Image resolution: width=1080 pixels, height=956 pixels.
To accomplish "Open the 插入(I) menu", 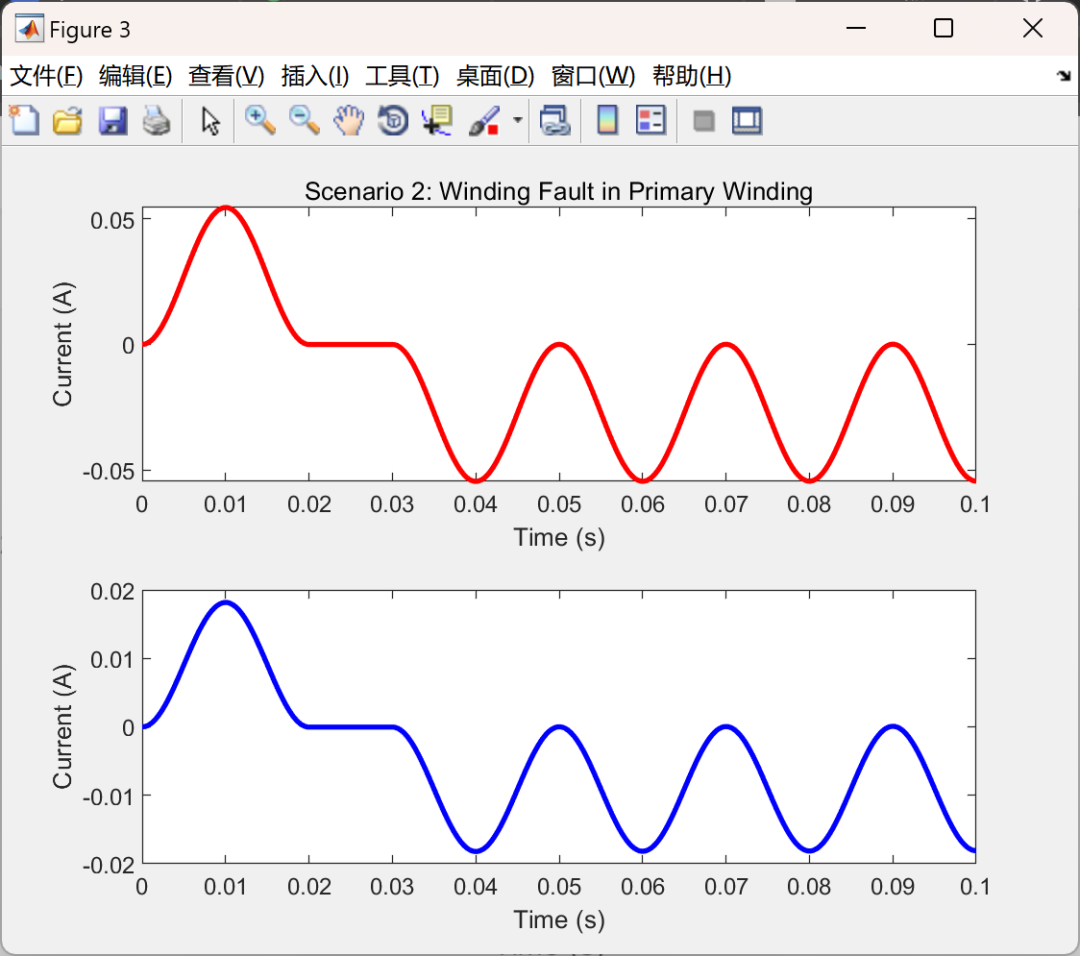I will 315,76.
